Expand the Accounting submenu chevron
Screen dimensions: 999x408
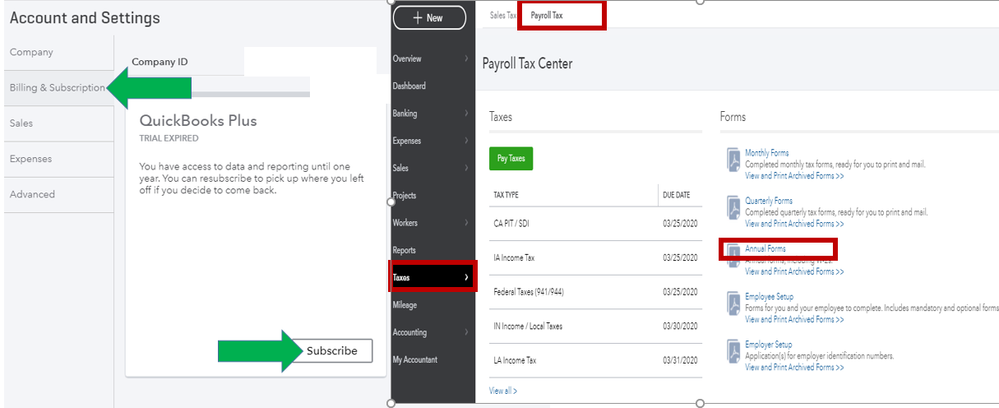(x=466, y=332)
